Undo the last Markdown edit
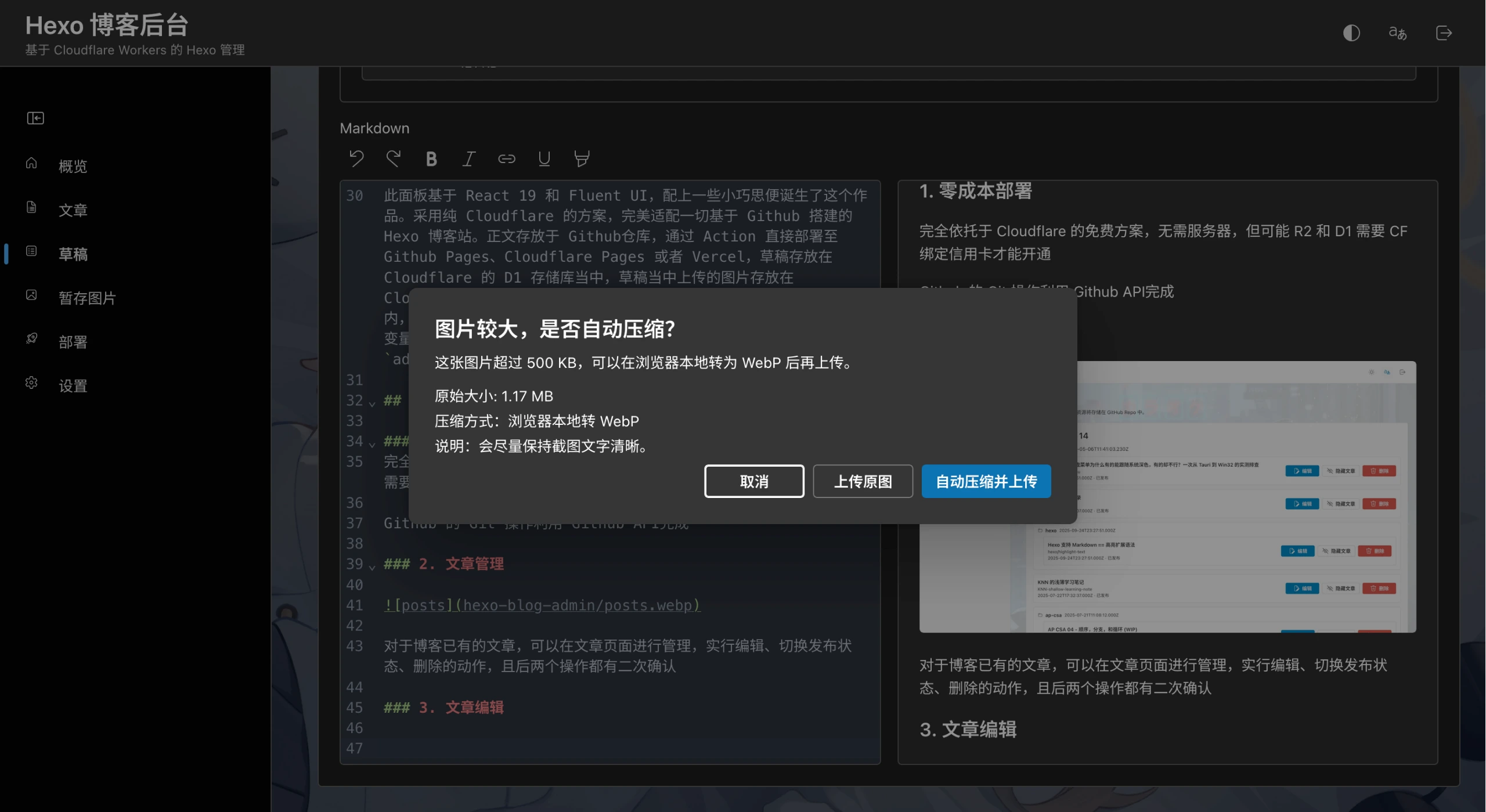The width and height of the screenshot is (1486, 812). click(356, 158)
